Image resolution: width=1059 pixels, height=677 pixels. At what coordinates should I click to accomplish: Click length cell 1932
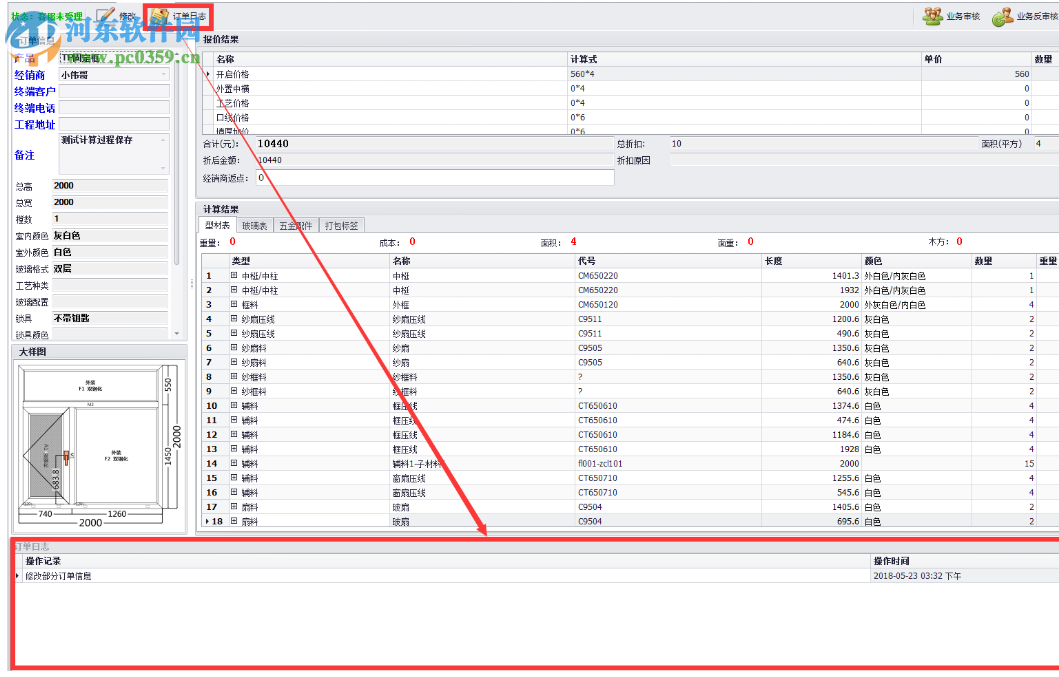coord(811,290)
